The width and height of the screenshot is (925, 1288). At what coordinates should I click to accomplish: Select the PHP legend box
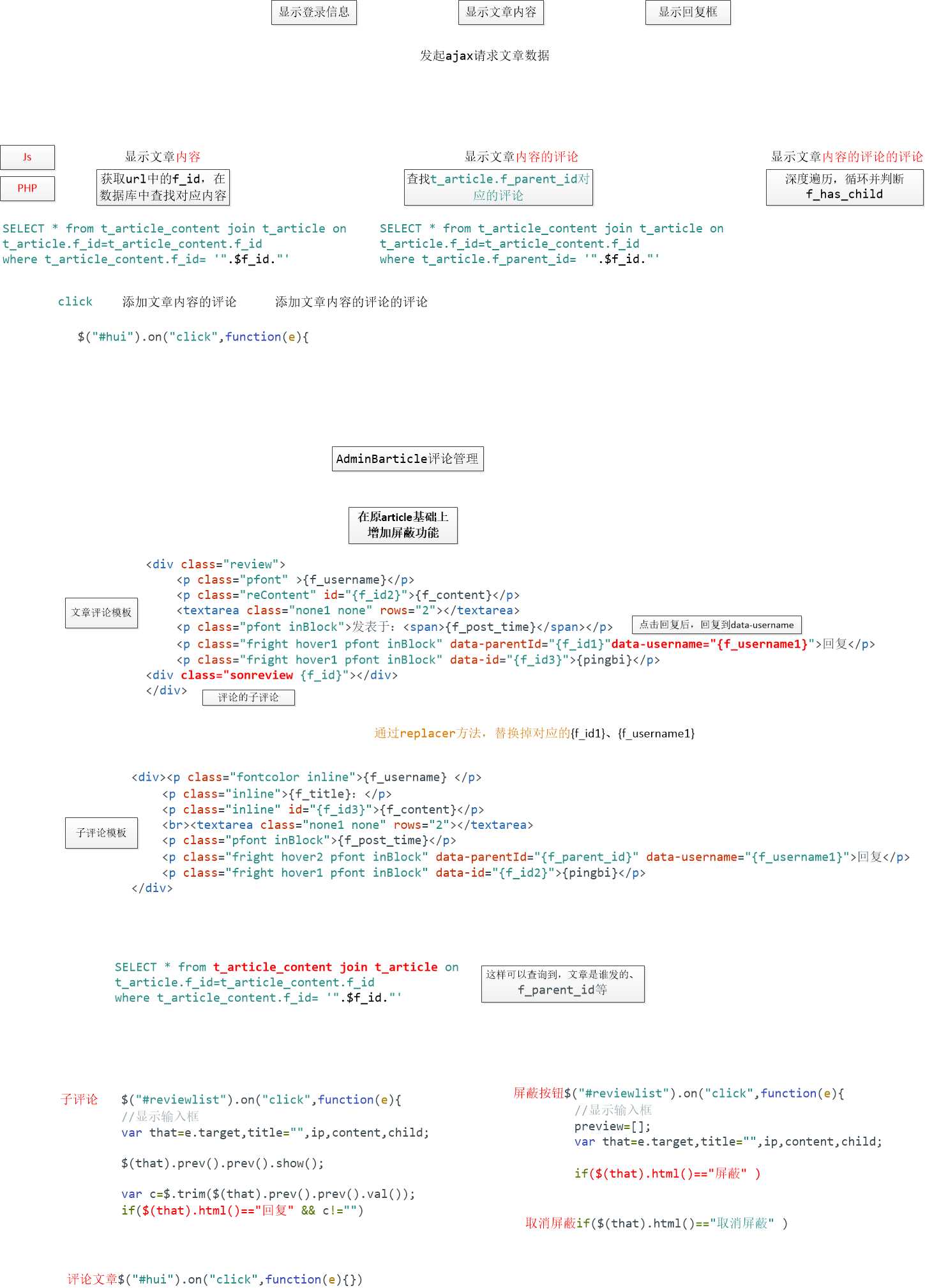[x=27, y=188]
